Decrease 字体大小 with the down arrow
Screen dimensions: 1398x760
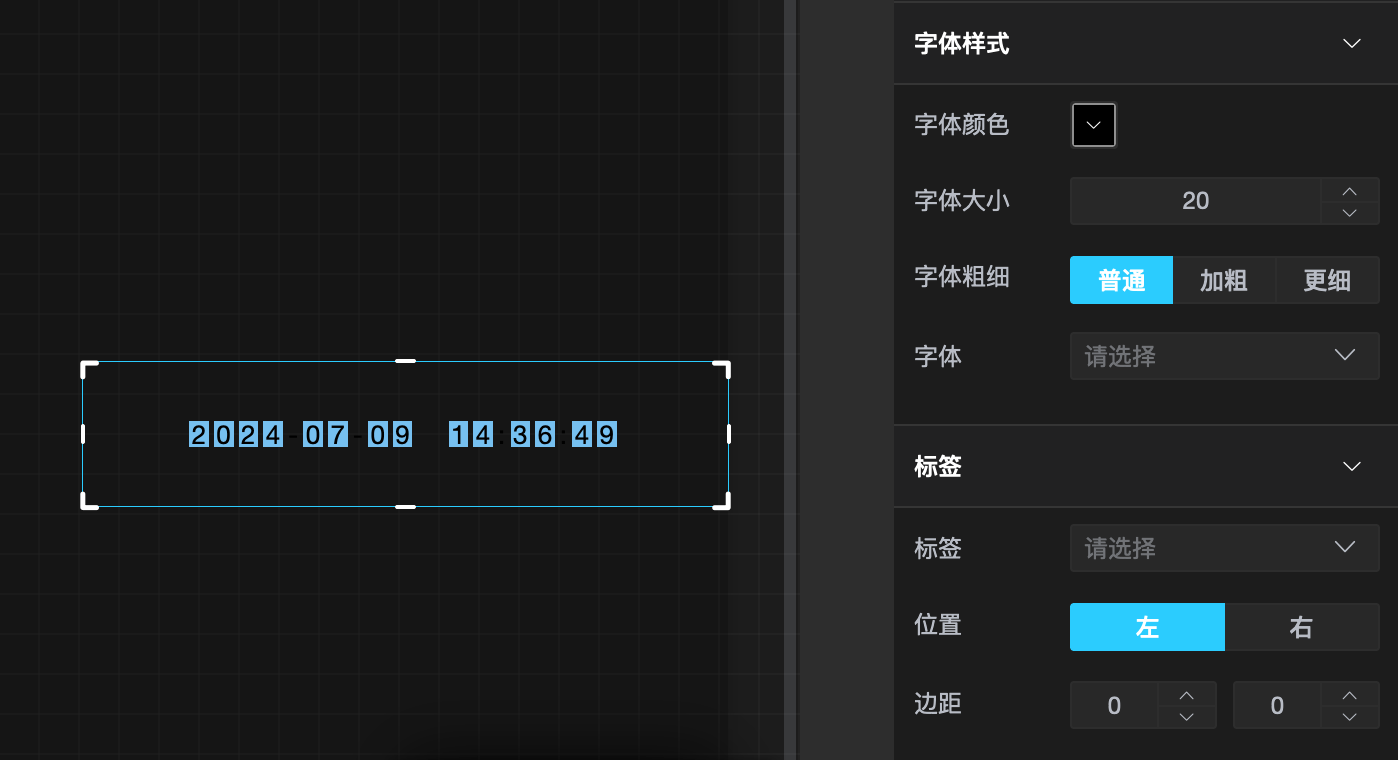coord(1350,213)
